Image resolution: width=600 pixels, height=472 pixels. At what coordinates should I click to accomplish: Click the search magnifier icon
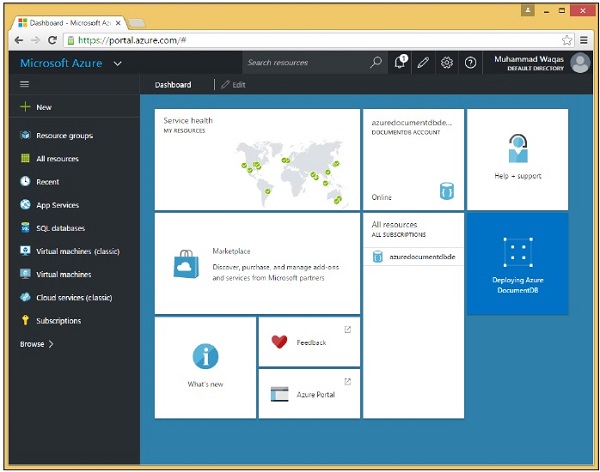coord(376,62)
